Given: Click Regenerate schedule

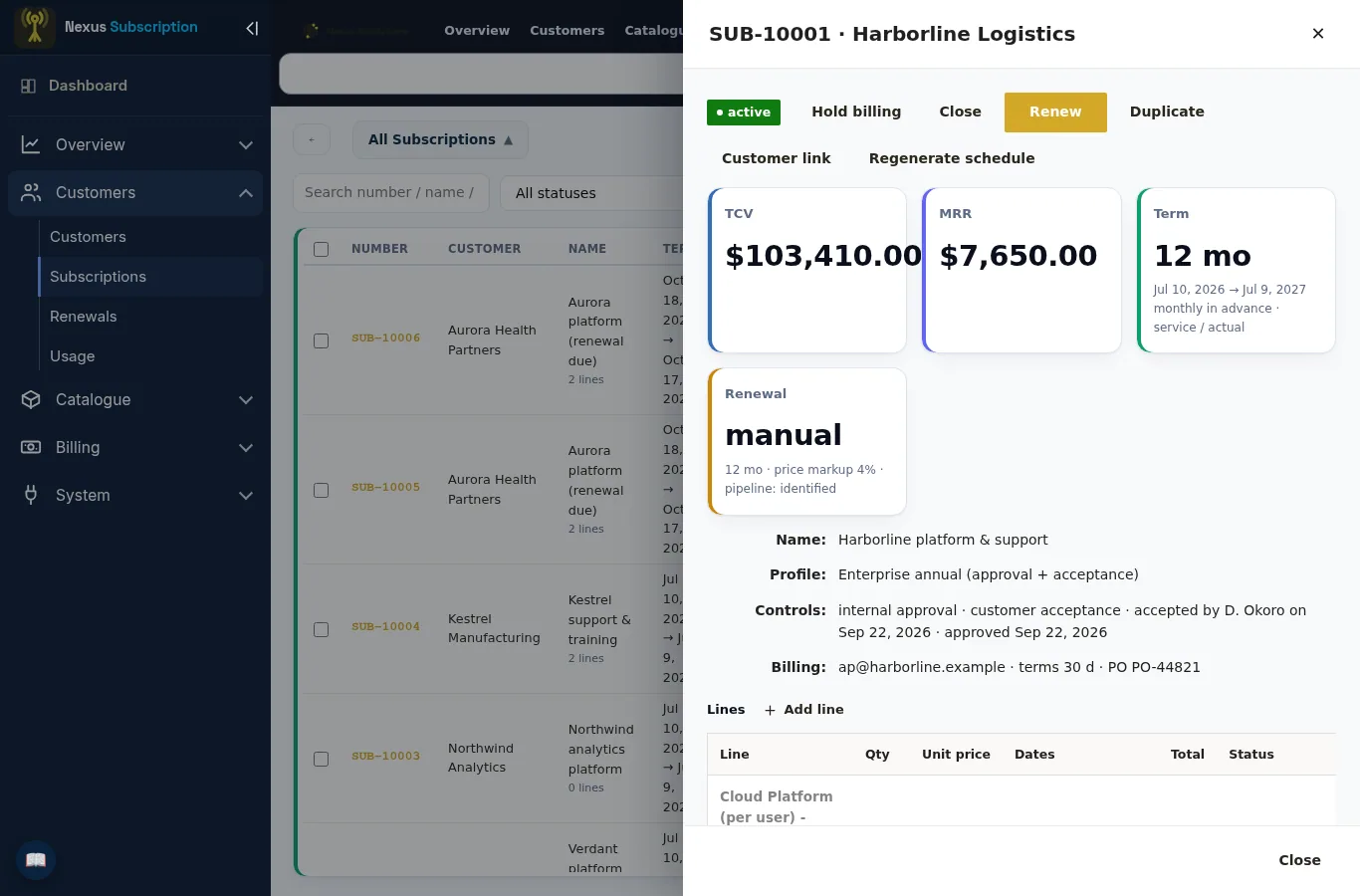Looking at the screenshot, I should (952, 158).
